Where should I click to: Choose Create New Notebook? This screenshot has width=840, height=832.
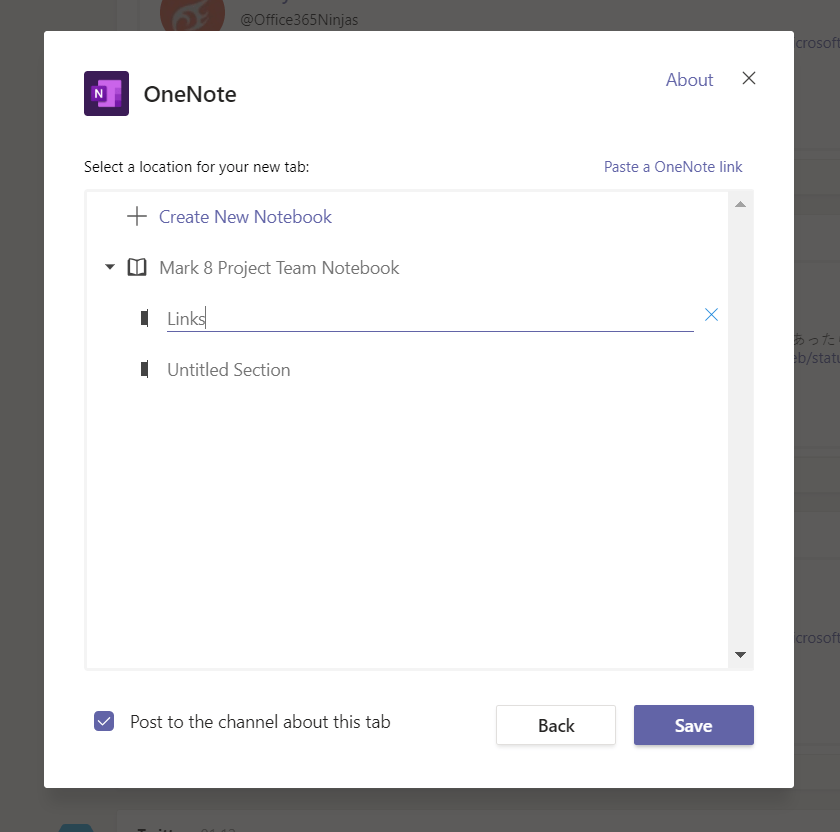click(x=245, y=217)
